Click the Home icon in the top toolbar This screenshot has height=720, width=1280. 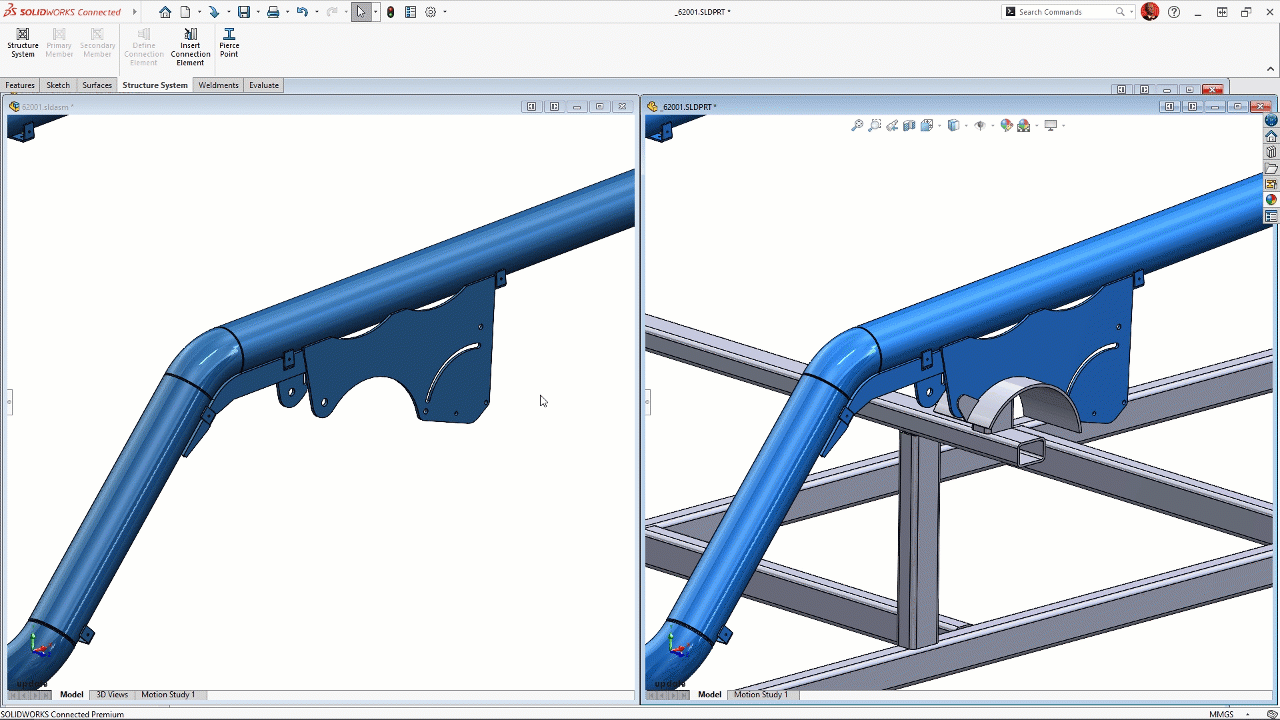[x=165, y=12]
